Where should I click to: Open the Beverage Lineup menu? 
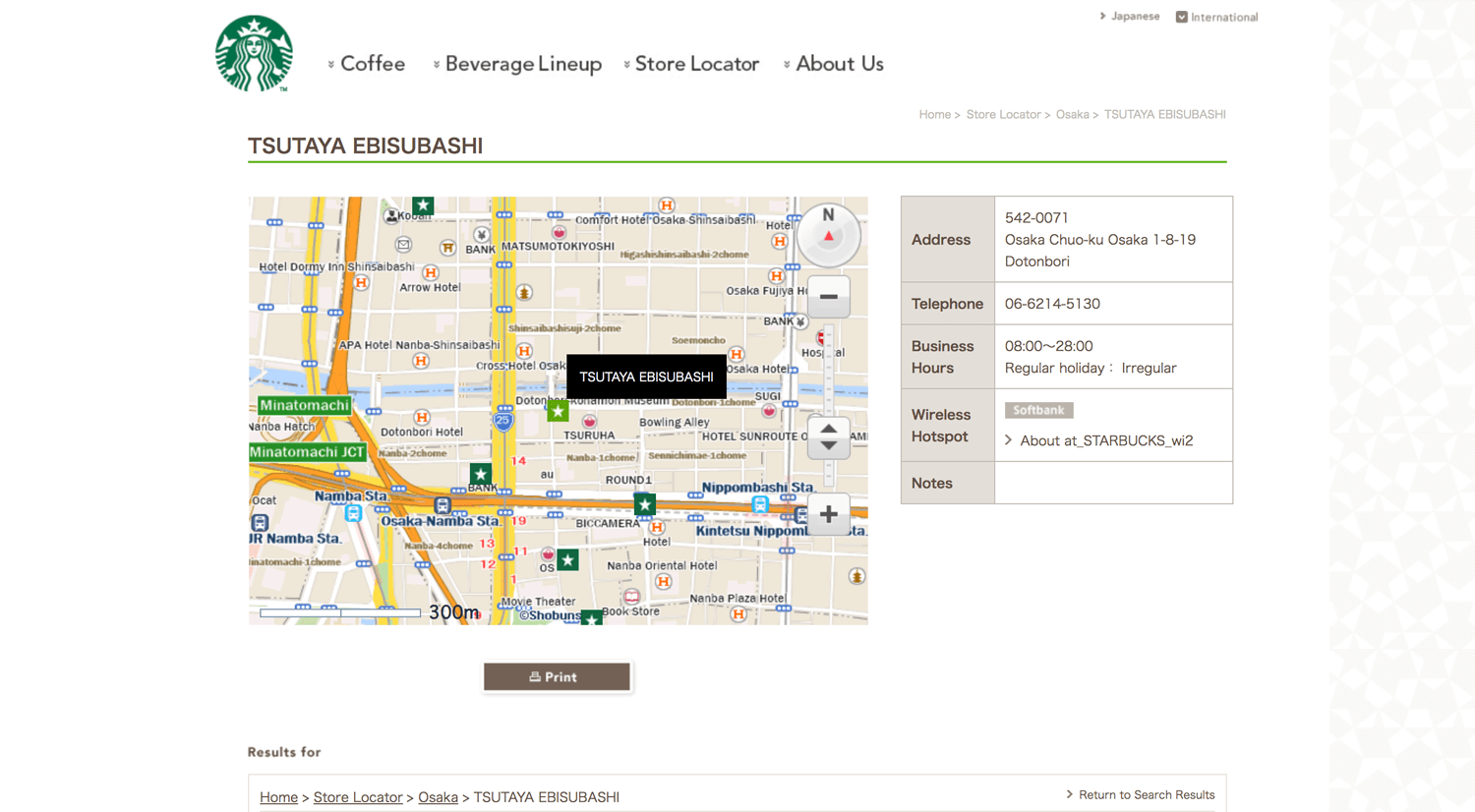(517, 64)
